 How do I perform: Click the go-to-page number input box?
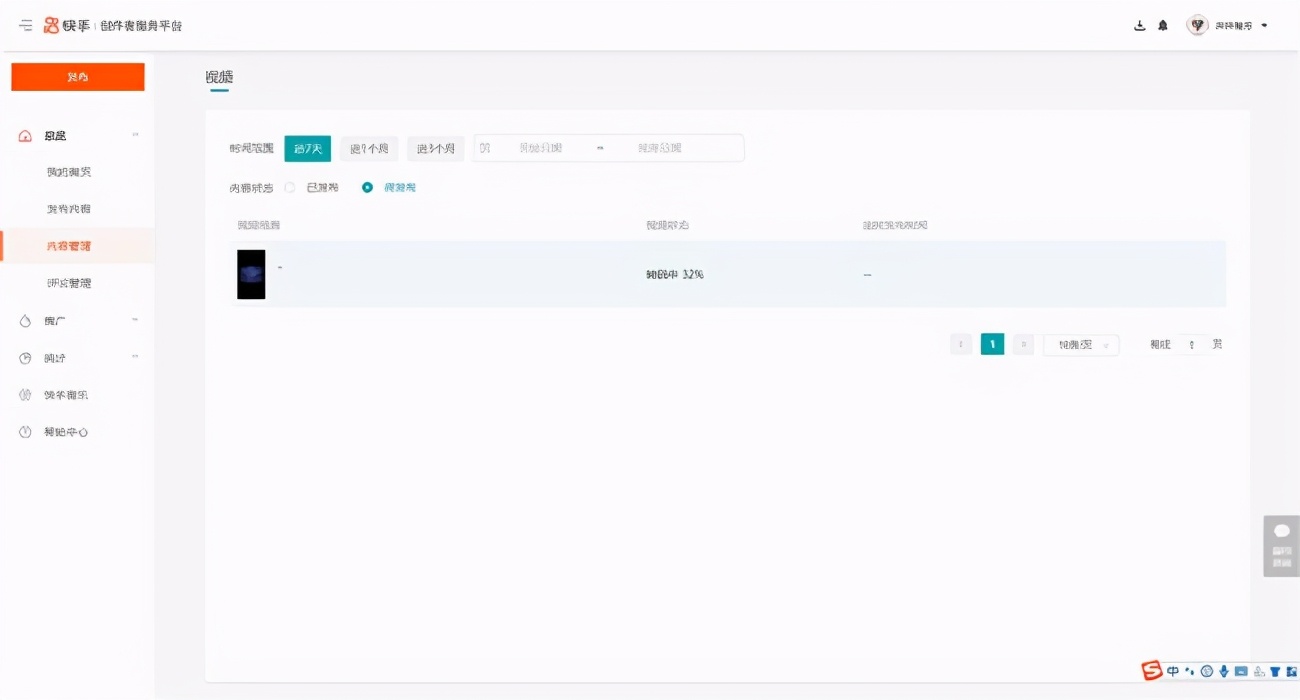[x=1191, y=344]
